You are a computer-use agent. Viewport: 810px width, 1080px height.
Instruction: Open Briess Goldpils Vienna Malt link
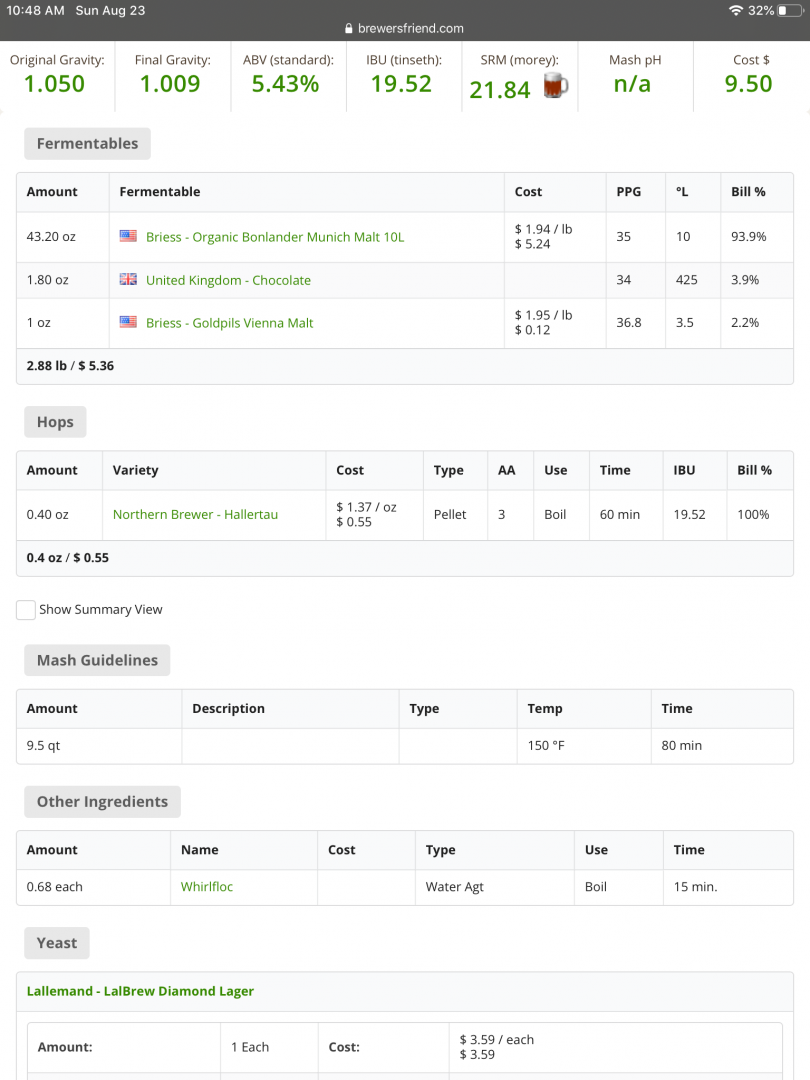229,323
